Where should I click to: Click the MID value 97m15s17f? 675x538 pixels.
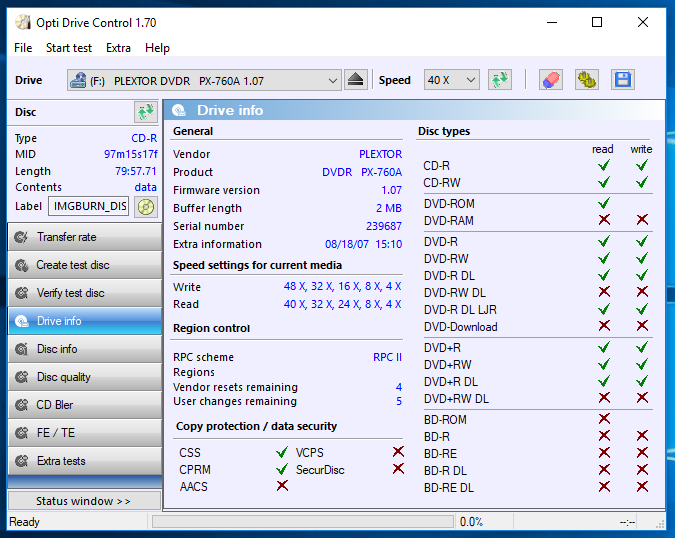point(130,154)
